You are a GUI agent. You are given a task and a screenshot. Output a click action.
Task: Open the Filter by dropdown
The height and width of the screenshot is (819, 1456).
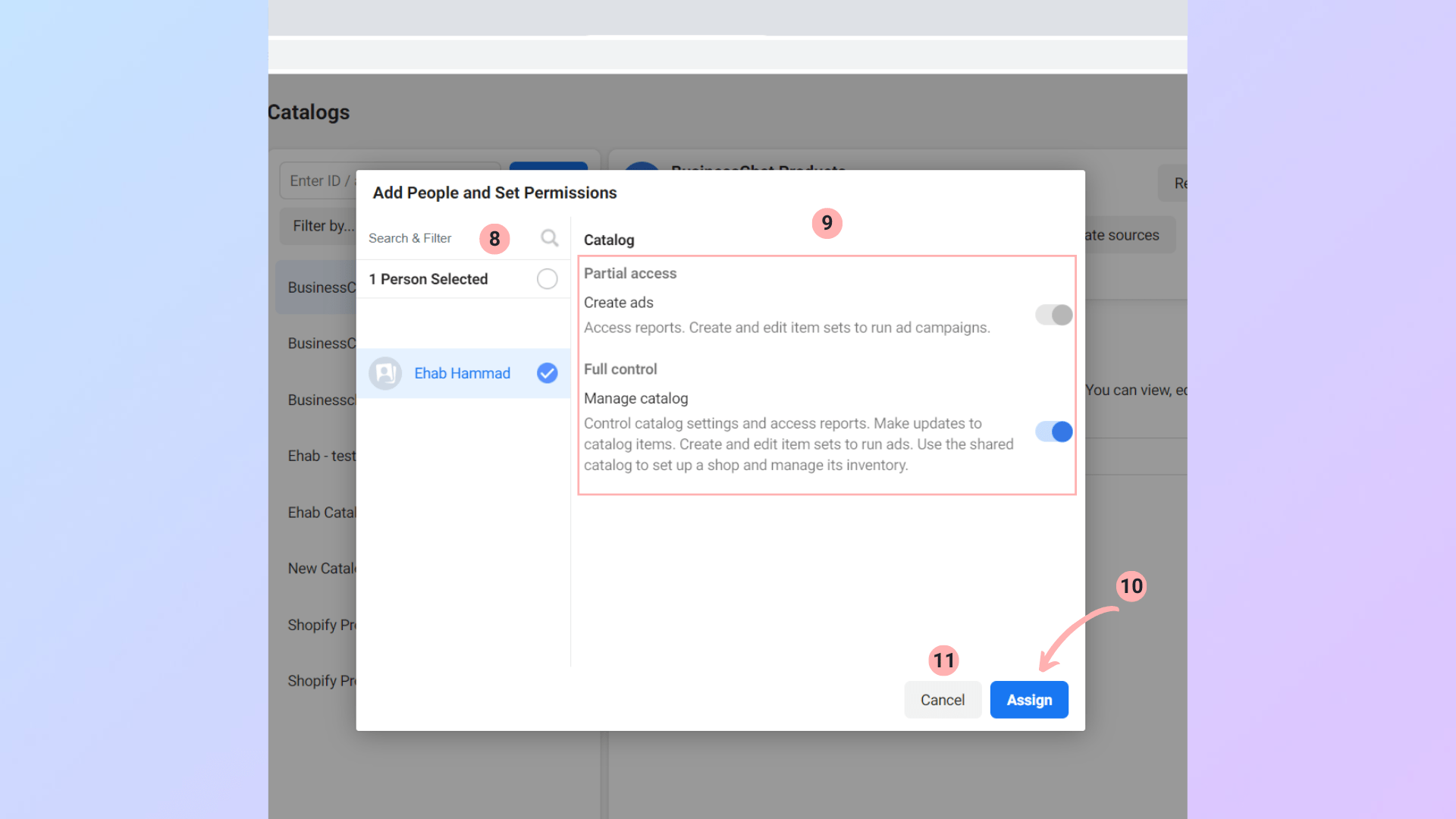320,226
